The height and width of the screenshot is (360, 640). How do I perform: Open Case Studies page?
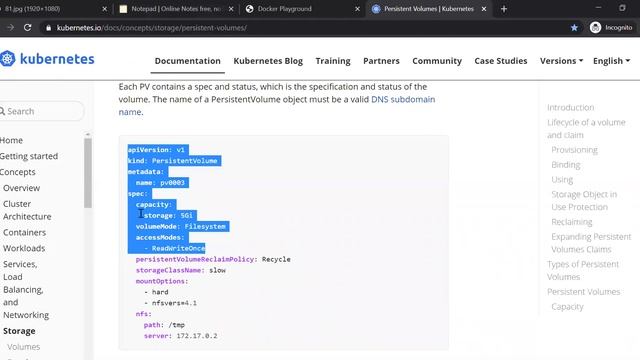click(500, 61)
